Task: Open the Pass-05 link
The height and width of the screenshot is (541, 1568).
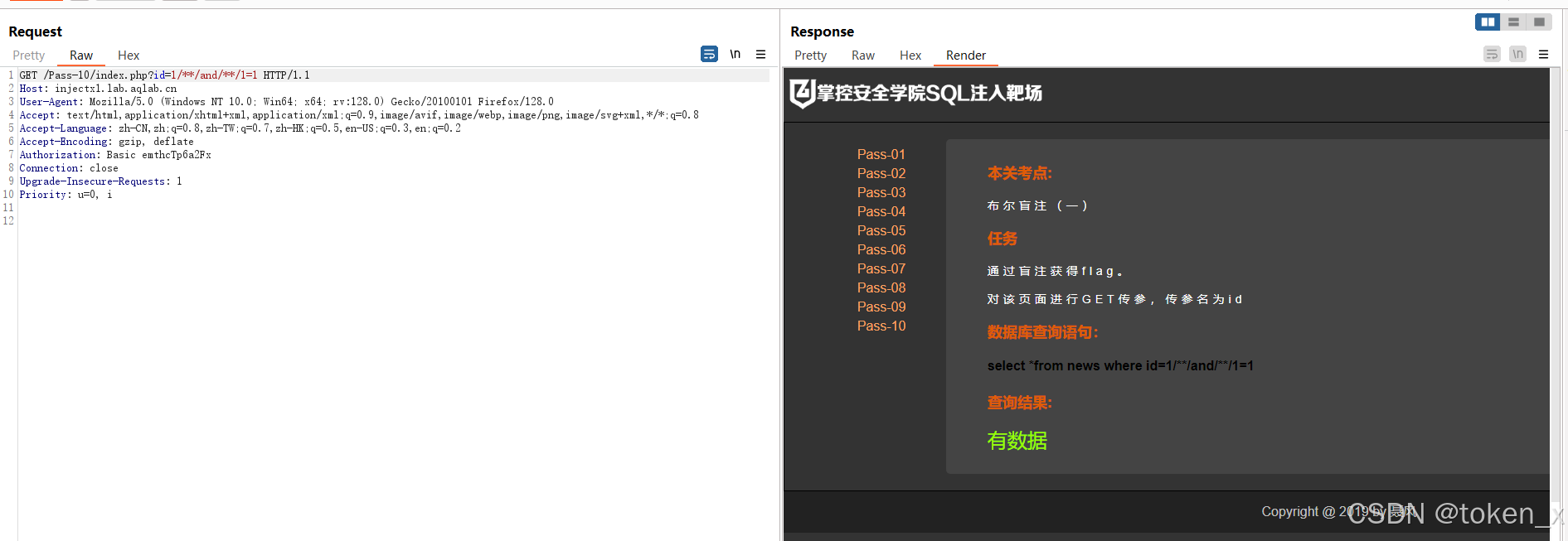Action: 881,230
